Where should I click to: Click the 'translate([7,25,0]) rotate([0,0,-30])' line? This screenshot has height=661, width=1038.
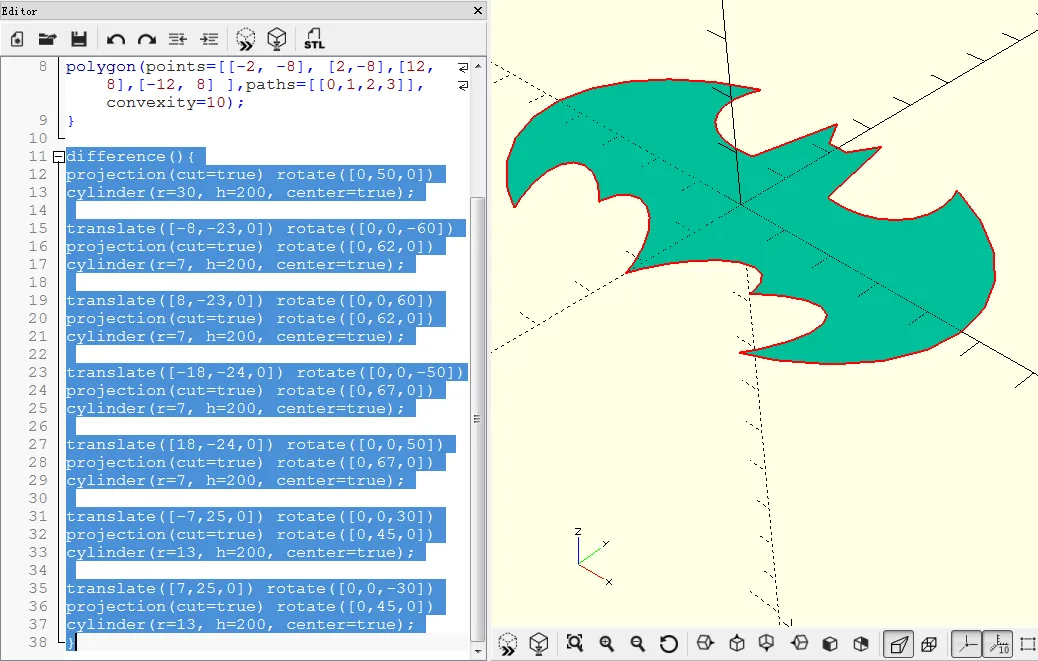(x=250, y=589)
